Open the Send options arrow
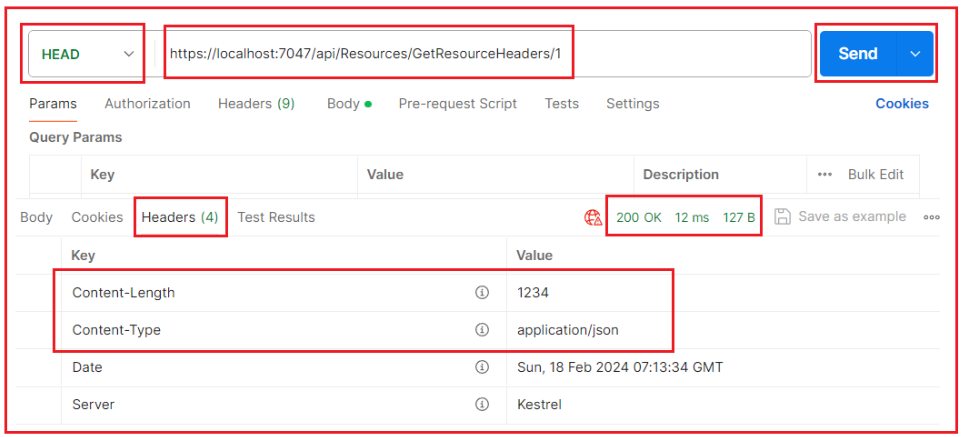962x437 pixels. (x=915, y=54)
